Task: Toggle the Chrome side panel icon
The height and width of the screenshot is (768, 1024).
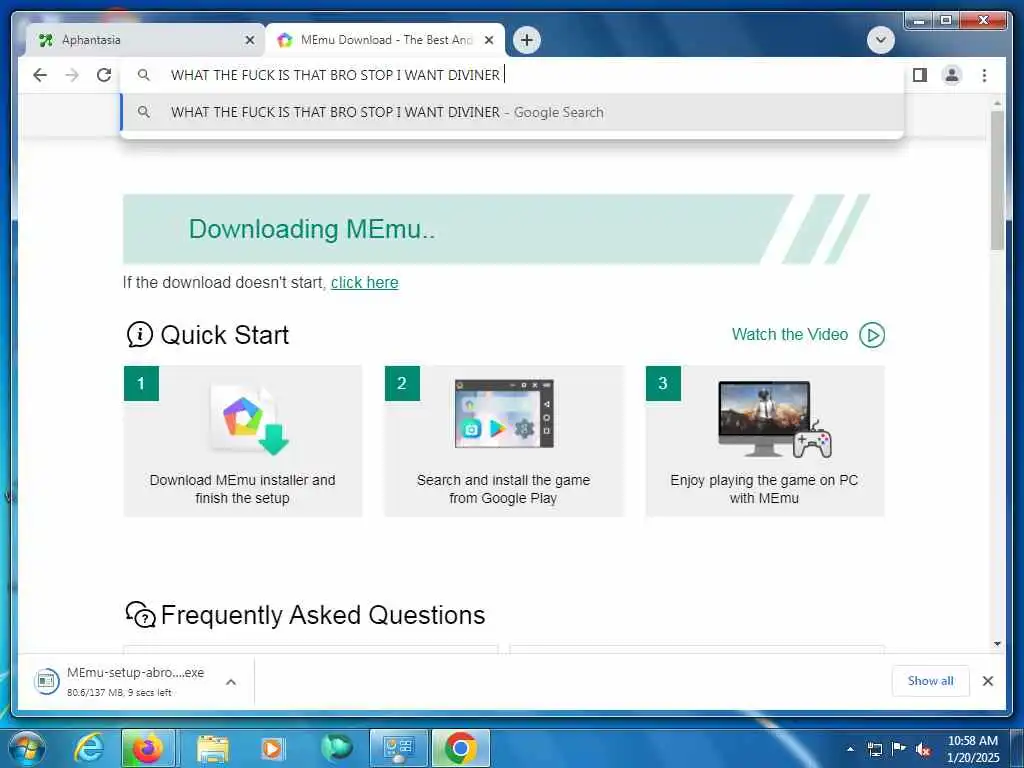Action: (x=920, y=75)
